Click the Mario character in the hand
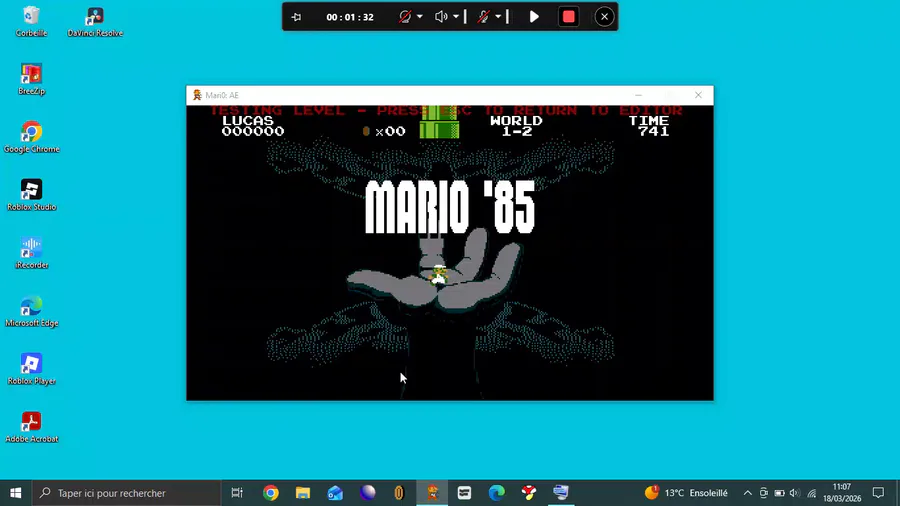This screenshot has height=506, width=900. (439, 274)
